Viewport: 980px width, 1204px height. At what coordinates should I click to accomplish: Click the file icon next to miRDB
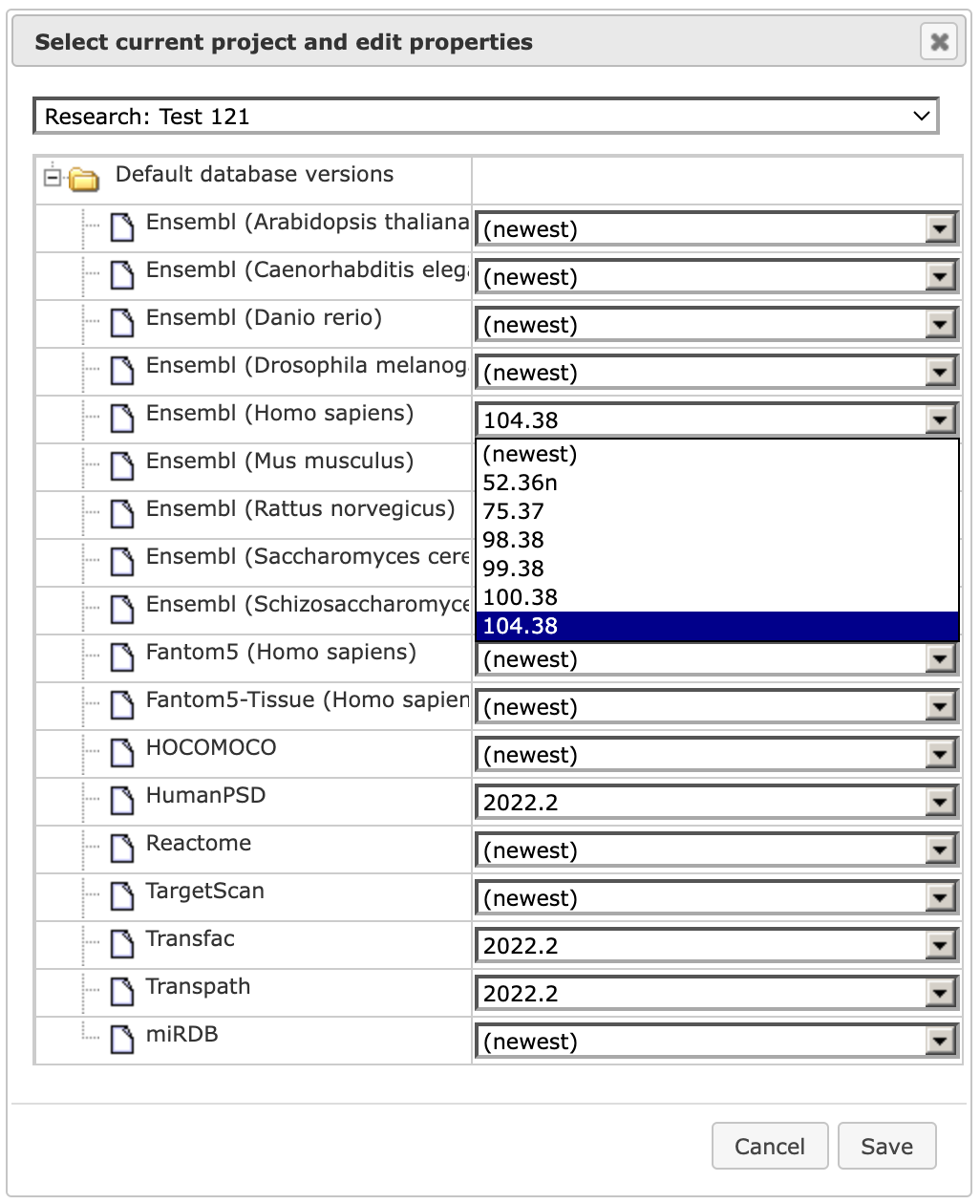[x=122, y=1039]
